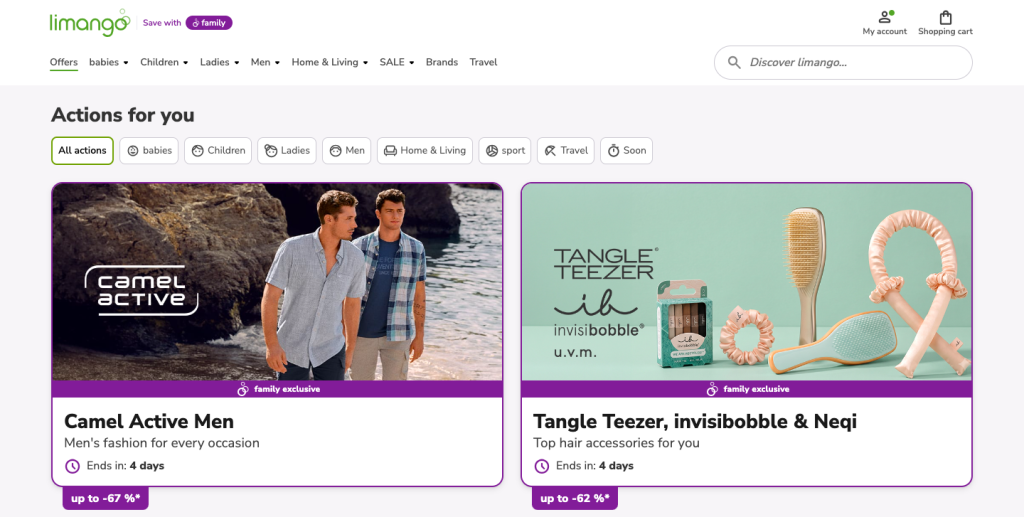The width and height of the screenshot is (1024, 517).
Task: Click family exclusive icon on Tangle Teezer banner
Action: pos(712,389)
